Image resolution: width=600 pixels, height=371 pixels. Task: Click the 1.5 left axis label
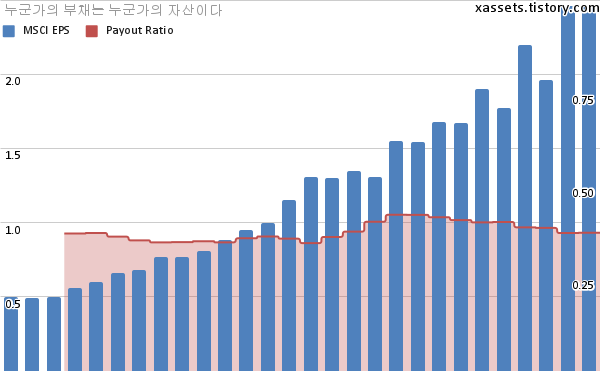pyautogui.click(x=13, y=155)
